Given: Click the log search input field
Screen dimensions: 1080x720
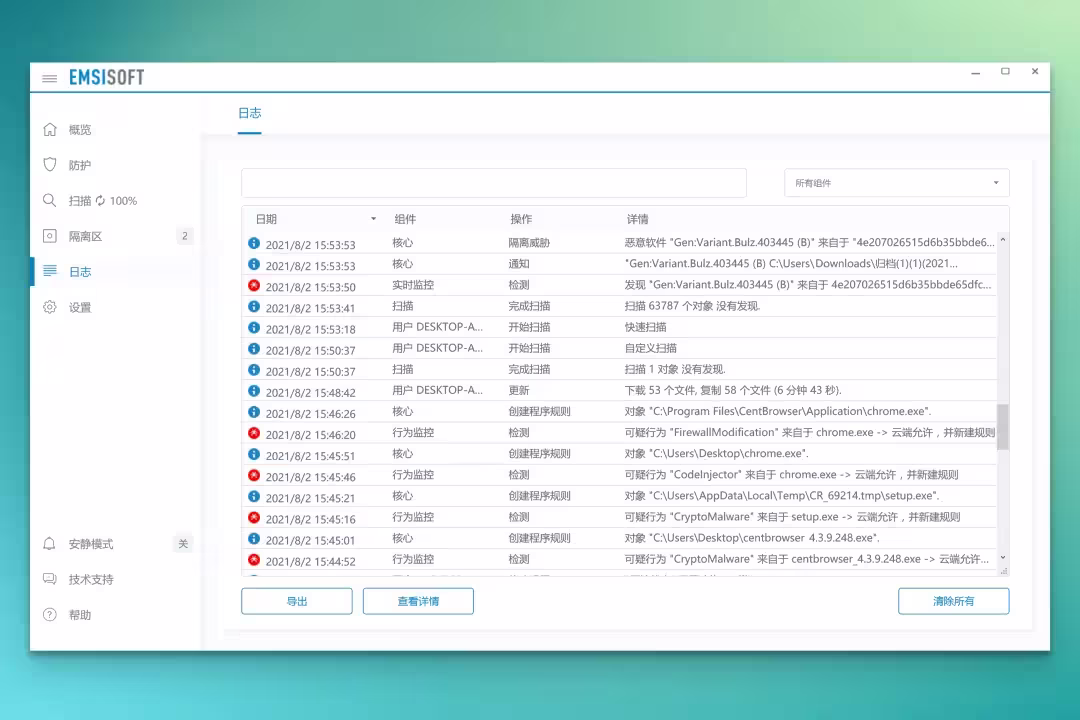Looking at the screenshot, I should [x=494, y=183].
